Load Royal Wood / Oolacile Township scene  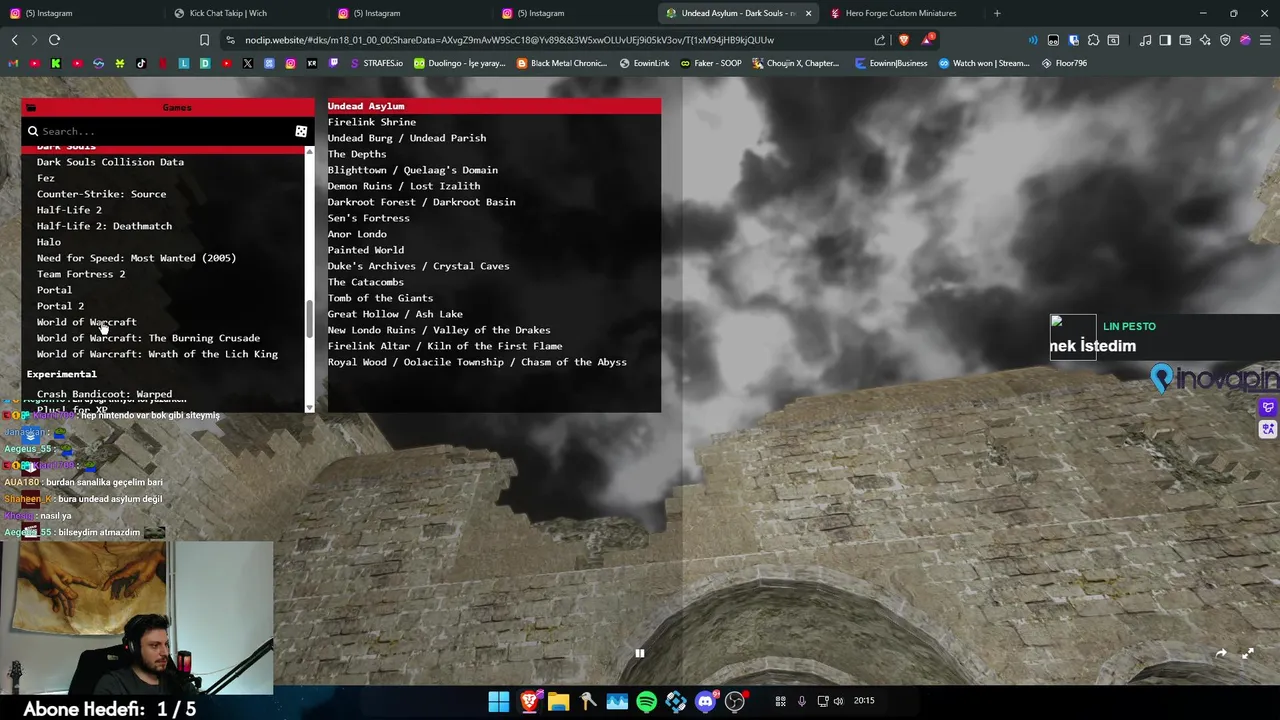477,362
